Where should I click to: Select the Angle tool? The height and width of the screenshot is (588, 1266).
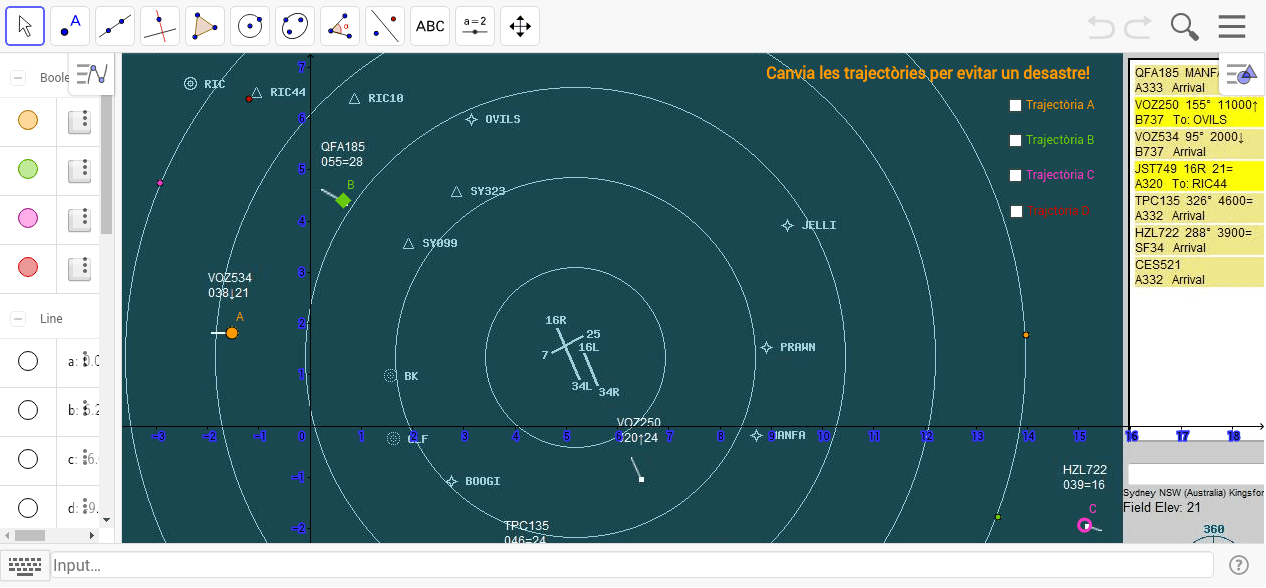coord(340,26)
